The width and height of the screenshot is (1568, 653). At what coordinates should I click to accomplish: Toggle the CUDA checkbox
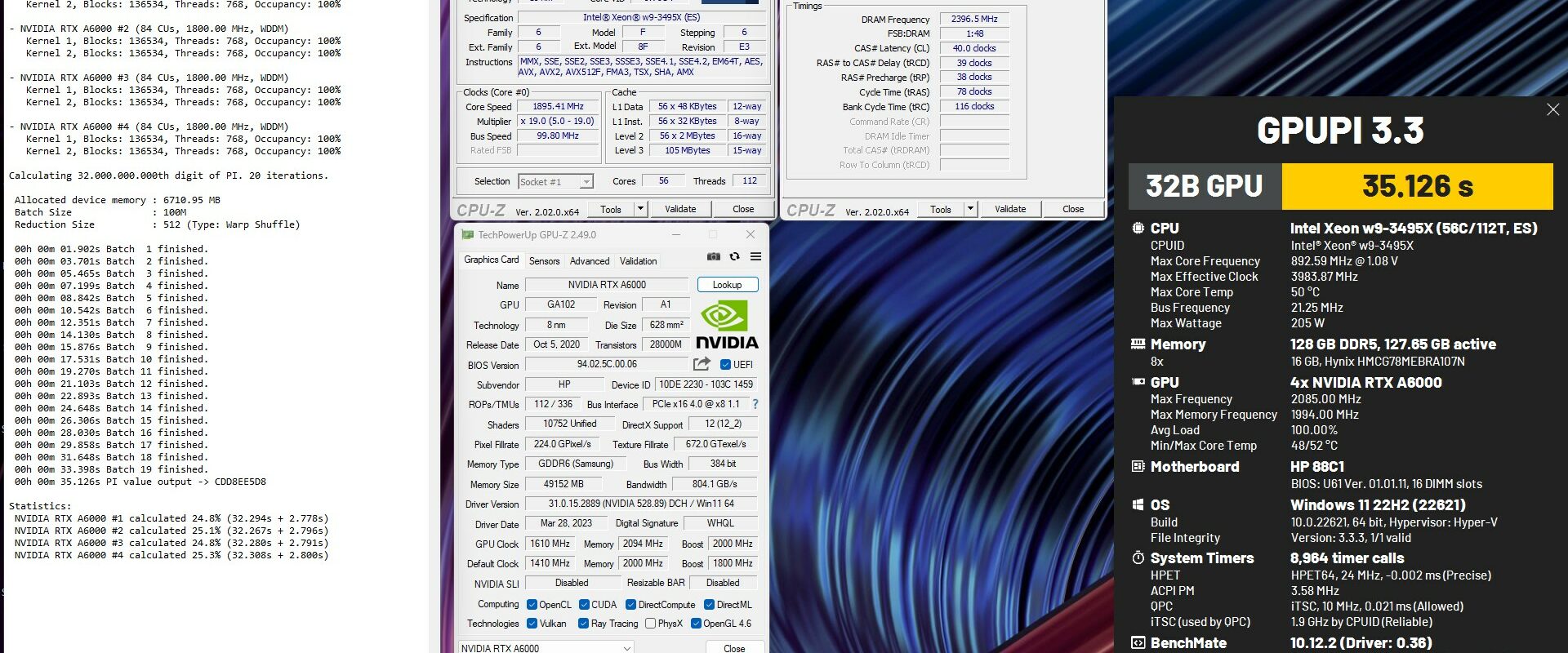[x=584, y=605]
